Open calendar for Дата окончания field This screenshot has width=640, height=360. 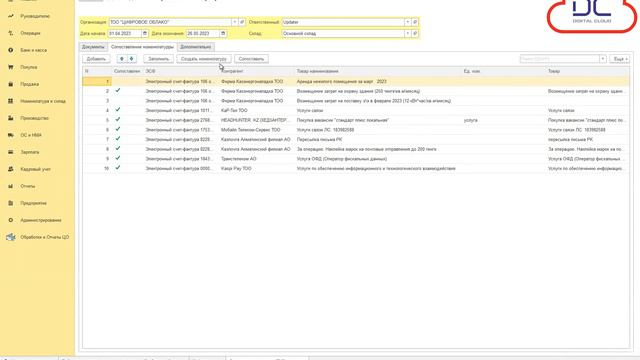click(x=223, y=33)
